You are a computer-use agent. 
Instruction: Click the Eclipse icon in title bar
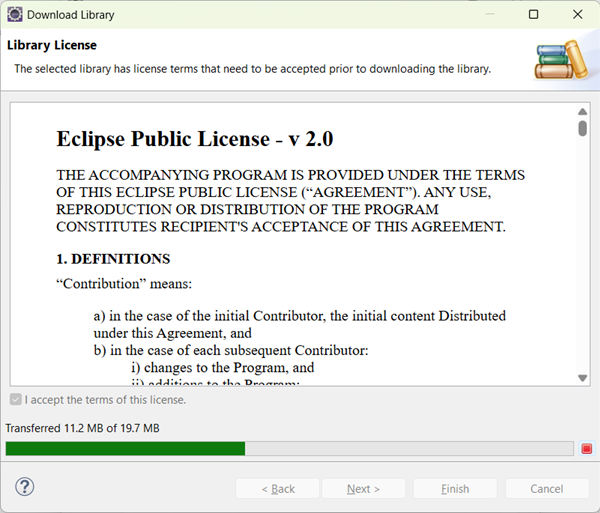pyautogui.click(x=15, y=15)
